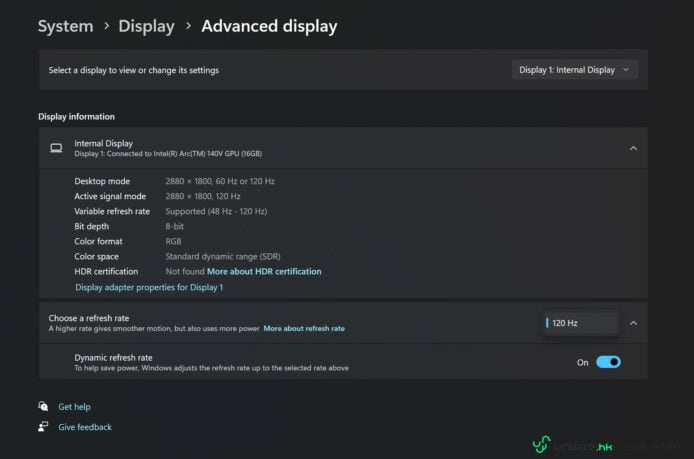
Task: Click the unwire.hk watermark logo
Action: tap(543, 444)
